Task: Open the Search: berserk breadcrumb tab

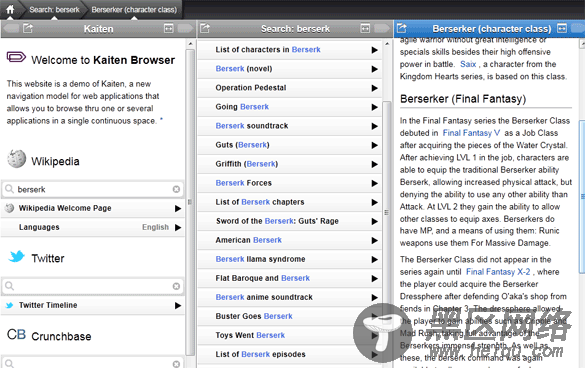Action: 54,10
